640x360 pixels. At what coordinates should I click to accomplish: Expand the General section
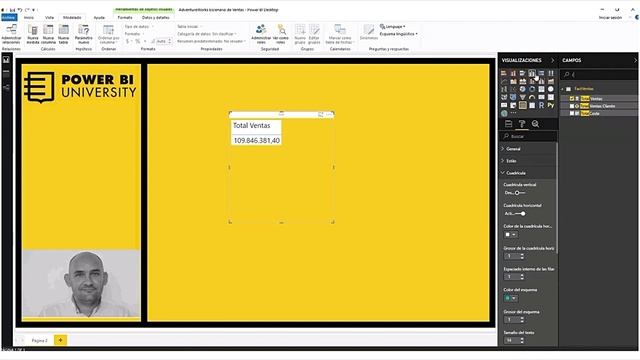click(528, 149)
